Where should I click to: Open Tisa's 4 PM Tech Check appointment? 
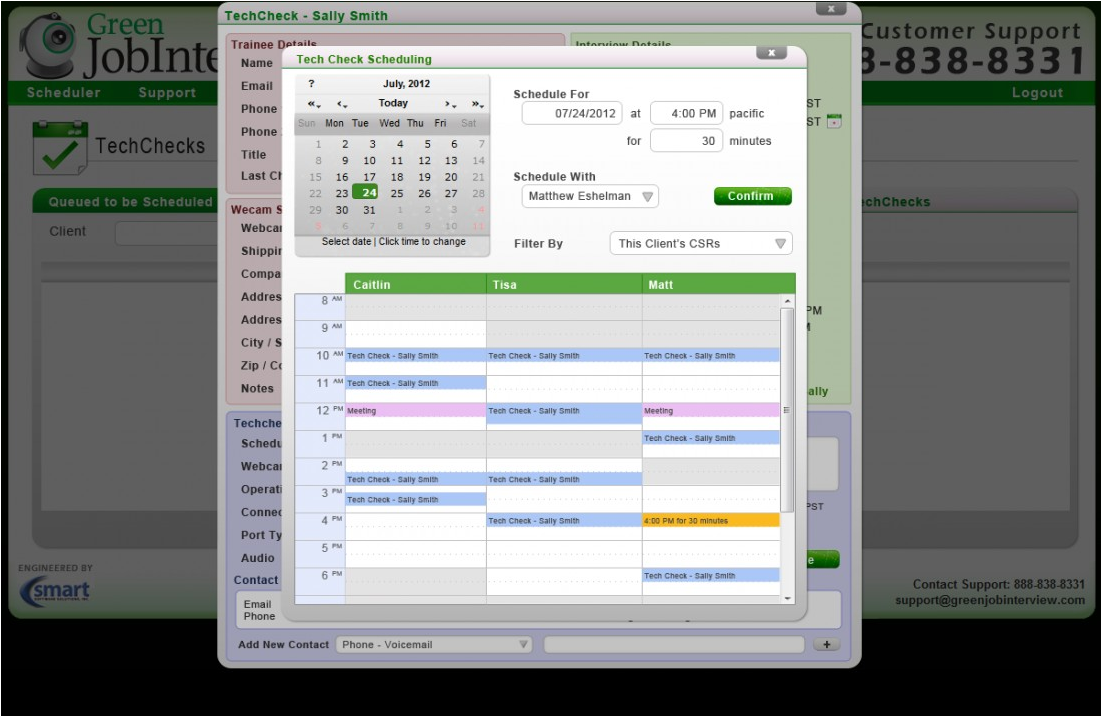pyautogui.click(x=564, y=520)
